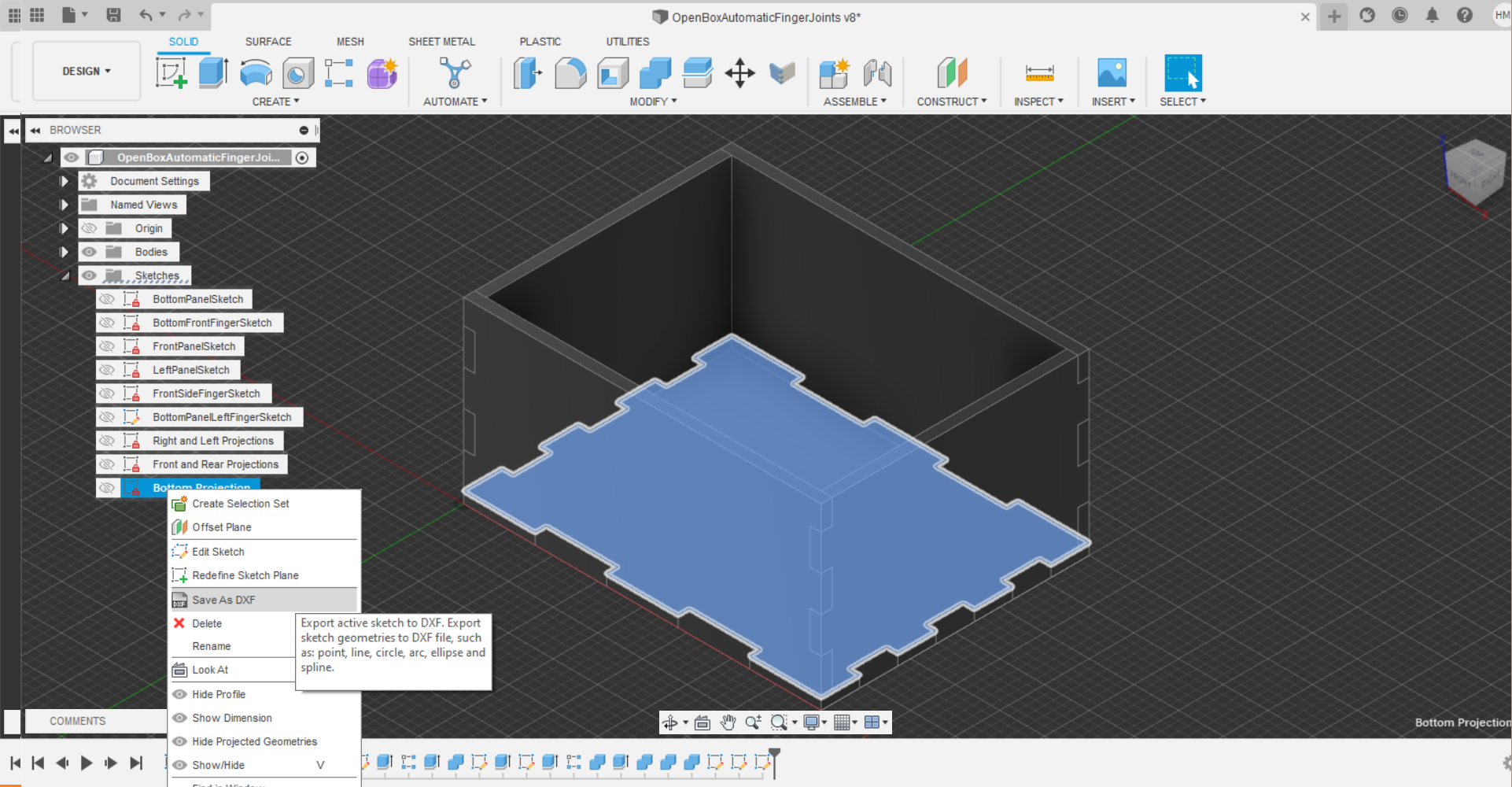Select the Press Pull tool
Screen dimensions: 1512x787
[x=528, y=73]
